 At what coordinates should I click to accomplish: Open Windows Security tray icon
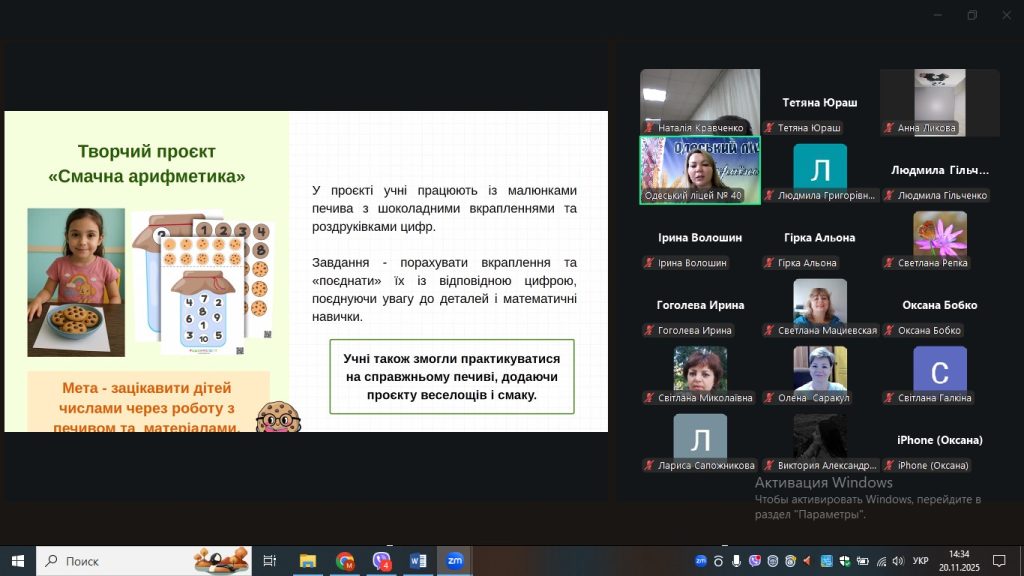pos(844,561)
